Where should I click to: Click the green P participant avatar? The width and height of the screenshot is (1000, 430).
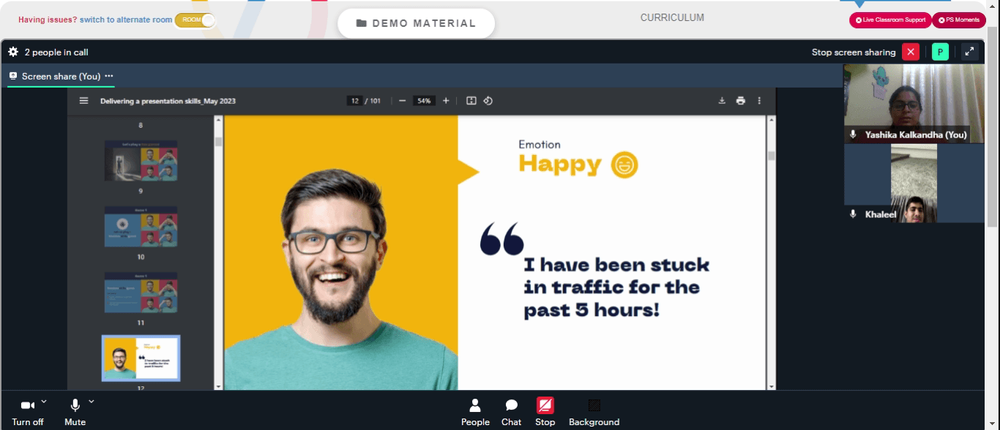(x=940, y=52)
